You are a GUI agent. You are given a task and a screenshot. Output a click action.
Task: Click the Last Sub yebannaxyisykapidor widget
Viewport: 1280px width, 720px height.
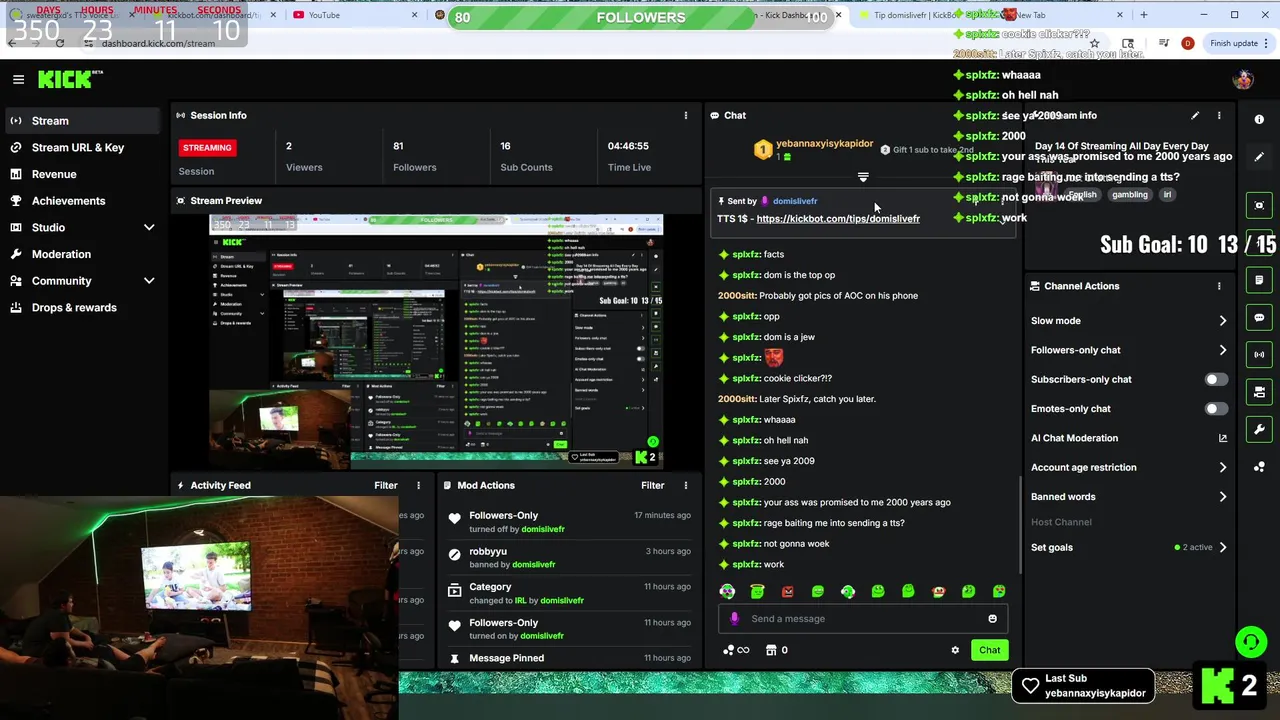coord(1083,685)
